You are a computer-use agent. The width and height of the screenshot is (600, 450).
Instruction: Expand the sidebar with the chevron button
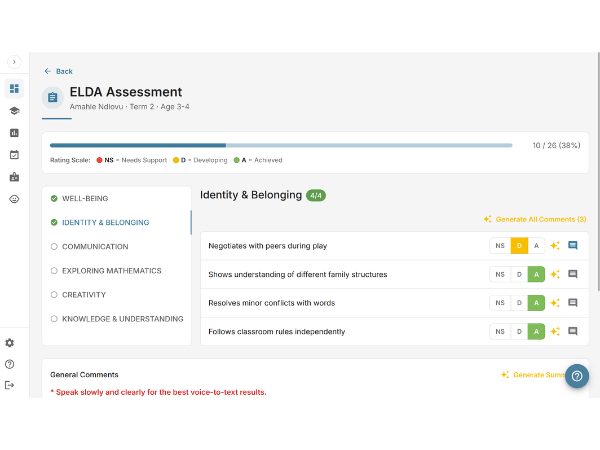[14, 62]
